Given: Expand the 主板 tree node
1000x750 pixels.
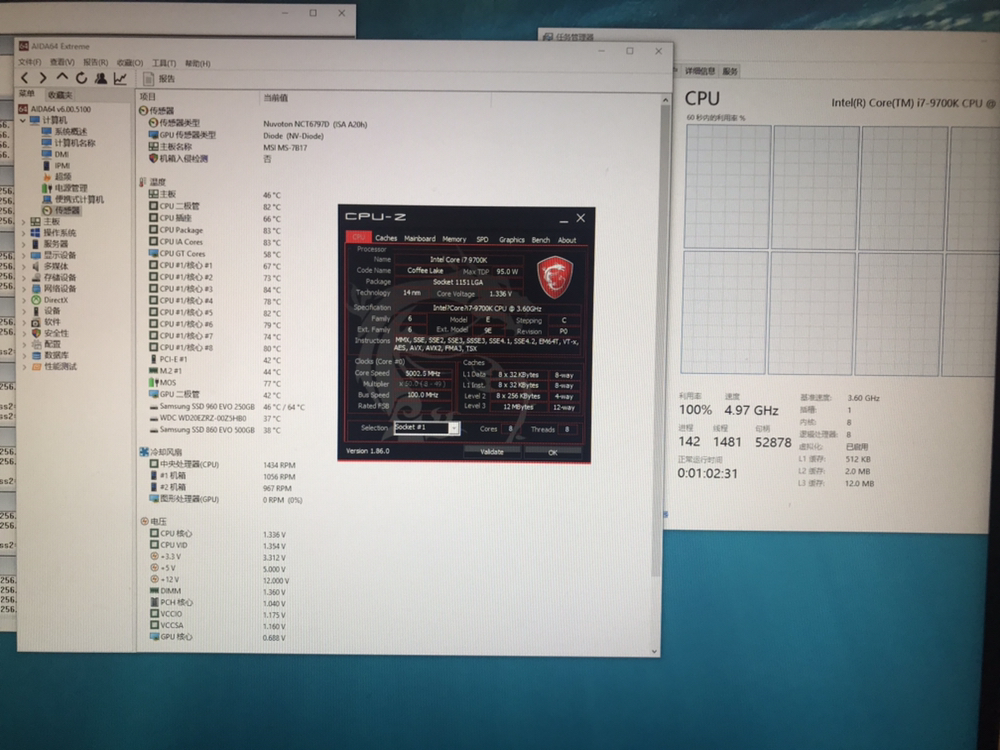Looking at the screenshot, I should point(23,222).
